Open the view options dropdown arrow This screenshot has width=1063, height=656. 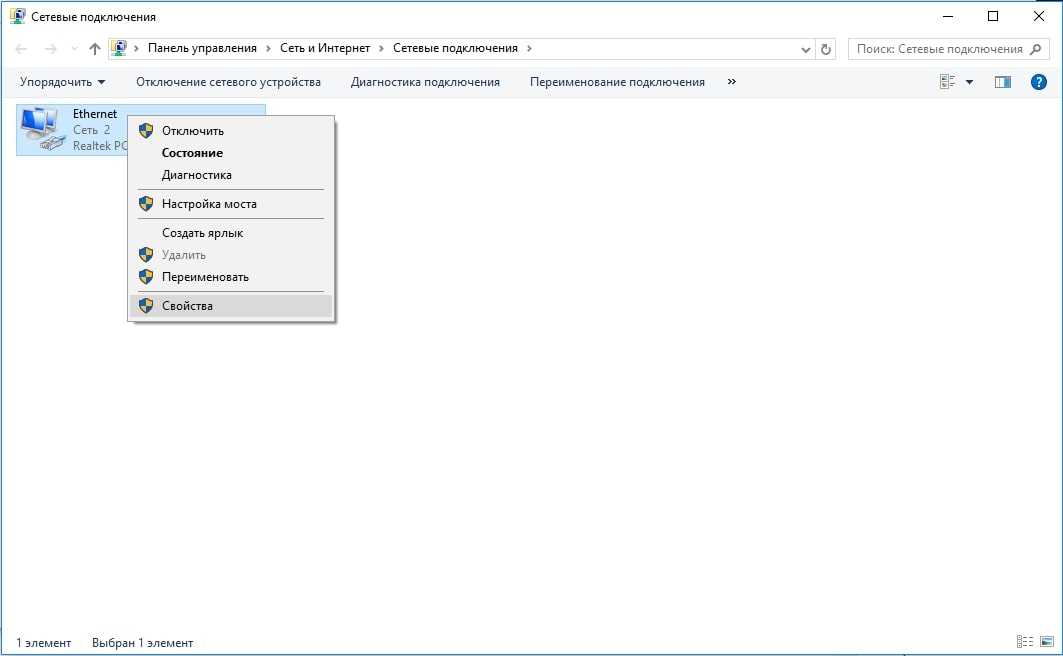[x=969, y=82]
